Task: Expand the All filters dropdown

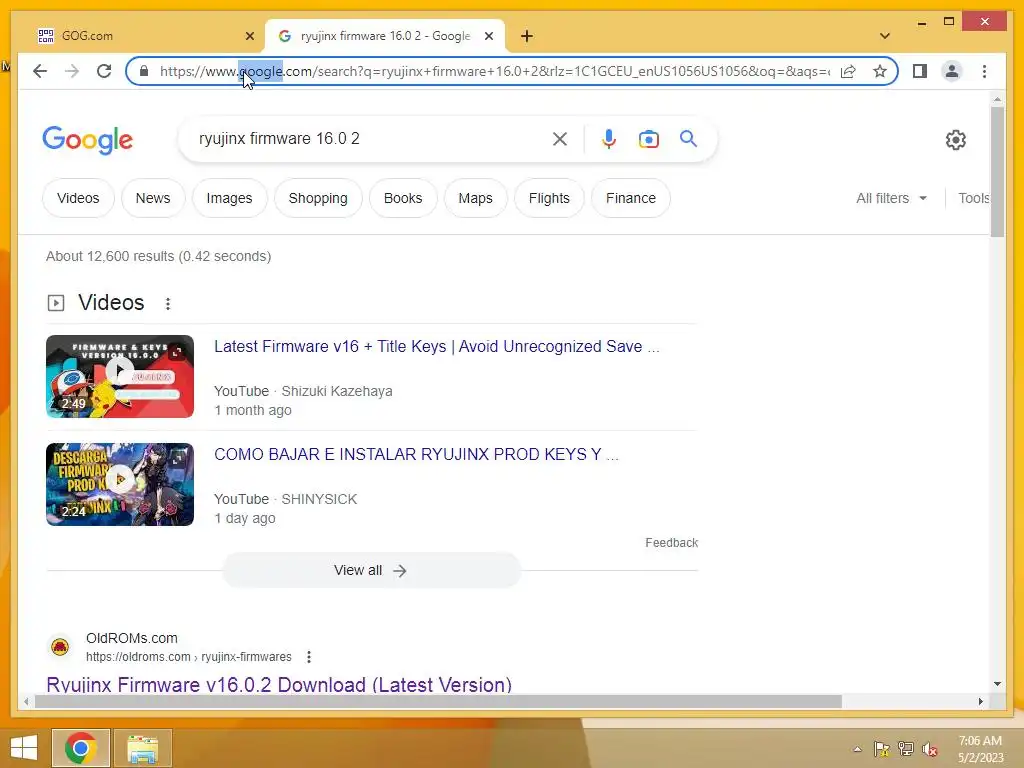Action: 891,198
